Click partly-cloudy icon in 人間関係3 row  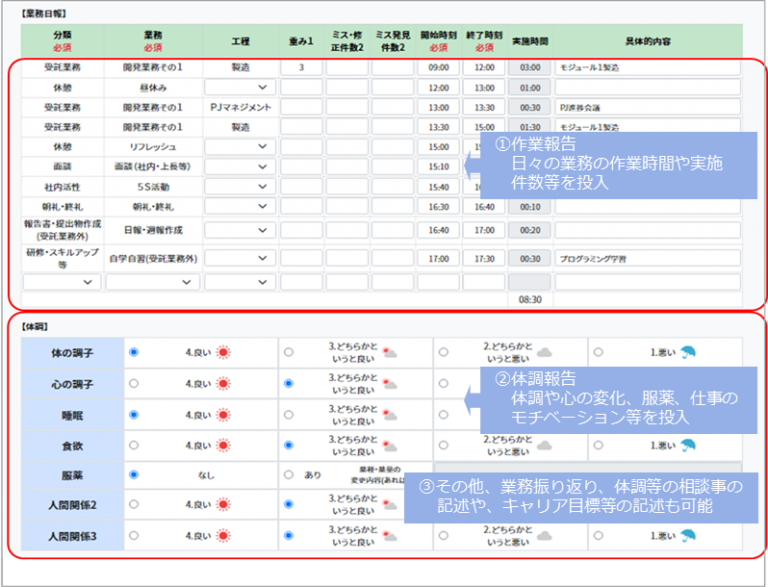[390, 536]
